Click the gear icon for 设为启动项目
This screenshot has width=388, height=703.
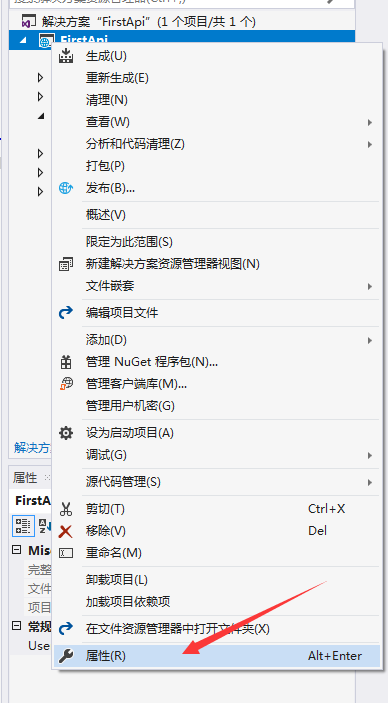point(66,433)
